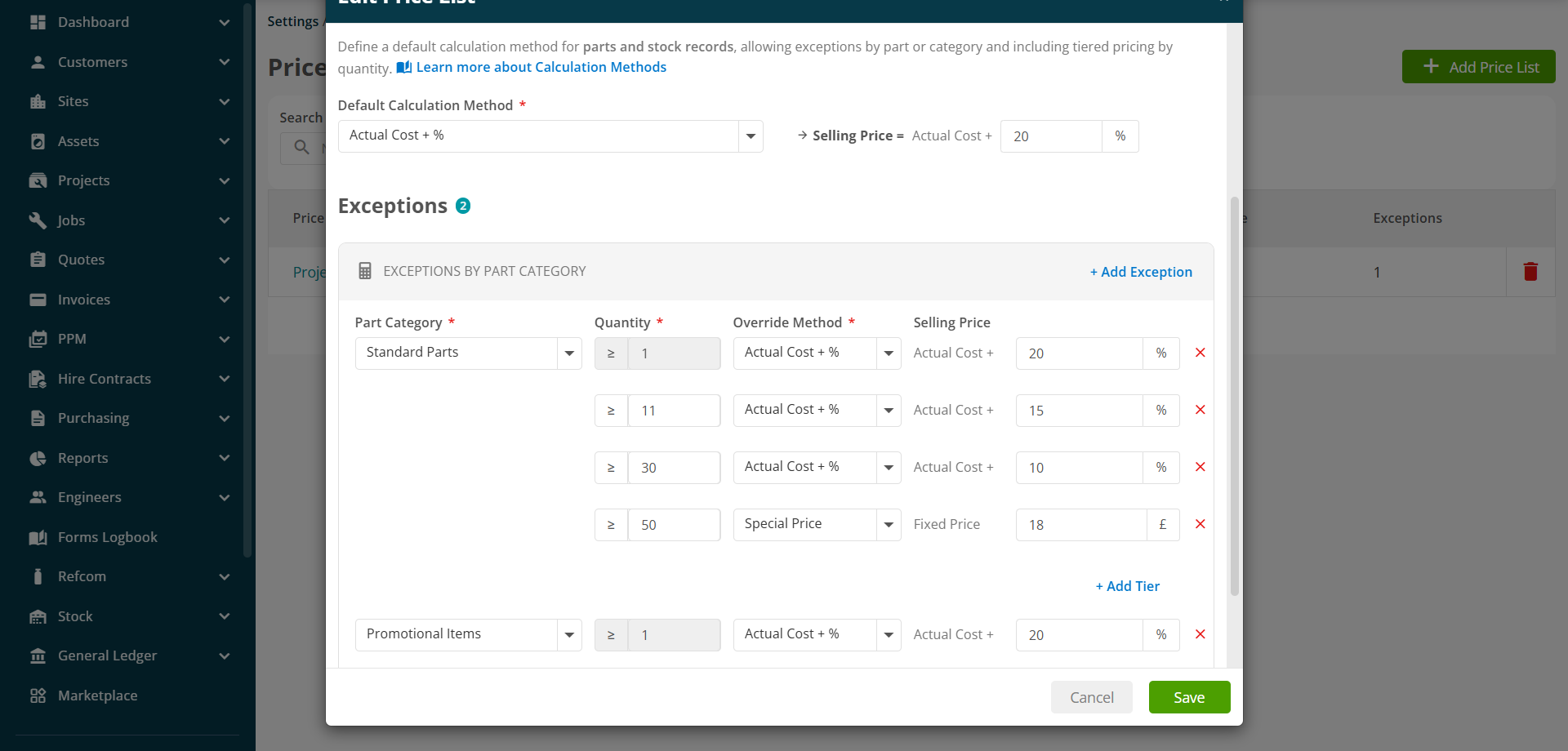The image size is (1568, 751).
Task: Open Learn more about Calculation Methods
Action: tap(532, 67)
